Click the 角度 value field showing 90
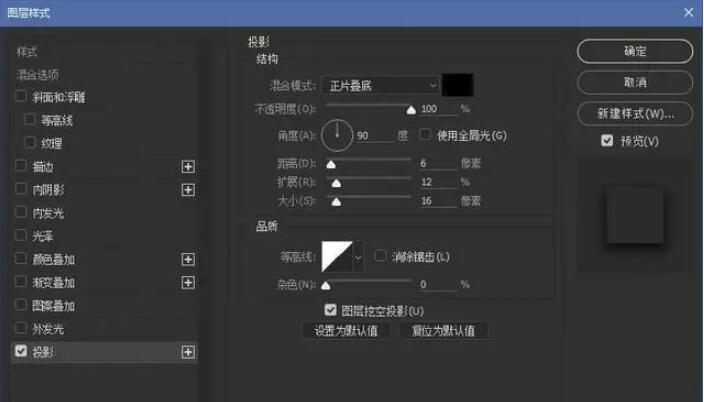Screen dimensions: 704x402 click(x=375, y=136)
